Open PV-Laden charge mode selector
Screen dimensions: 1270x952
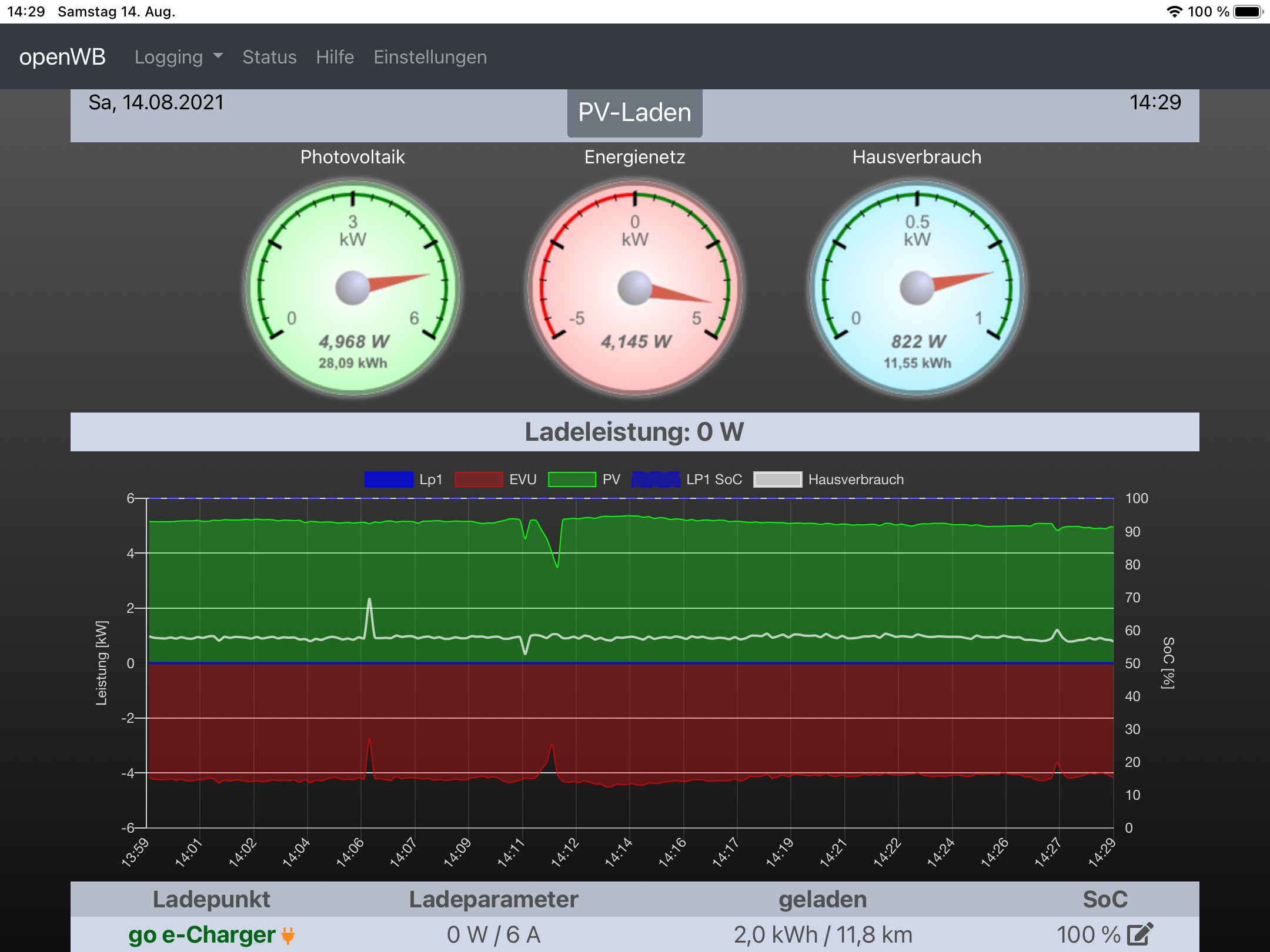point(634,113)
